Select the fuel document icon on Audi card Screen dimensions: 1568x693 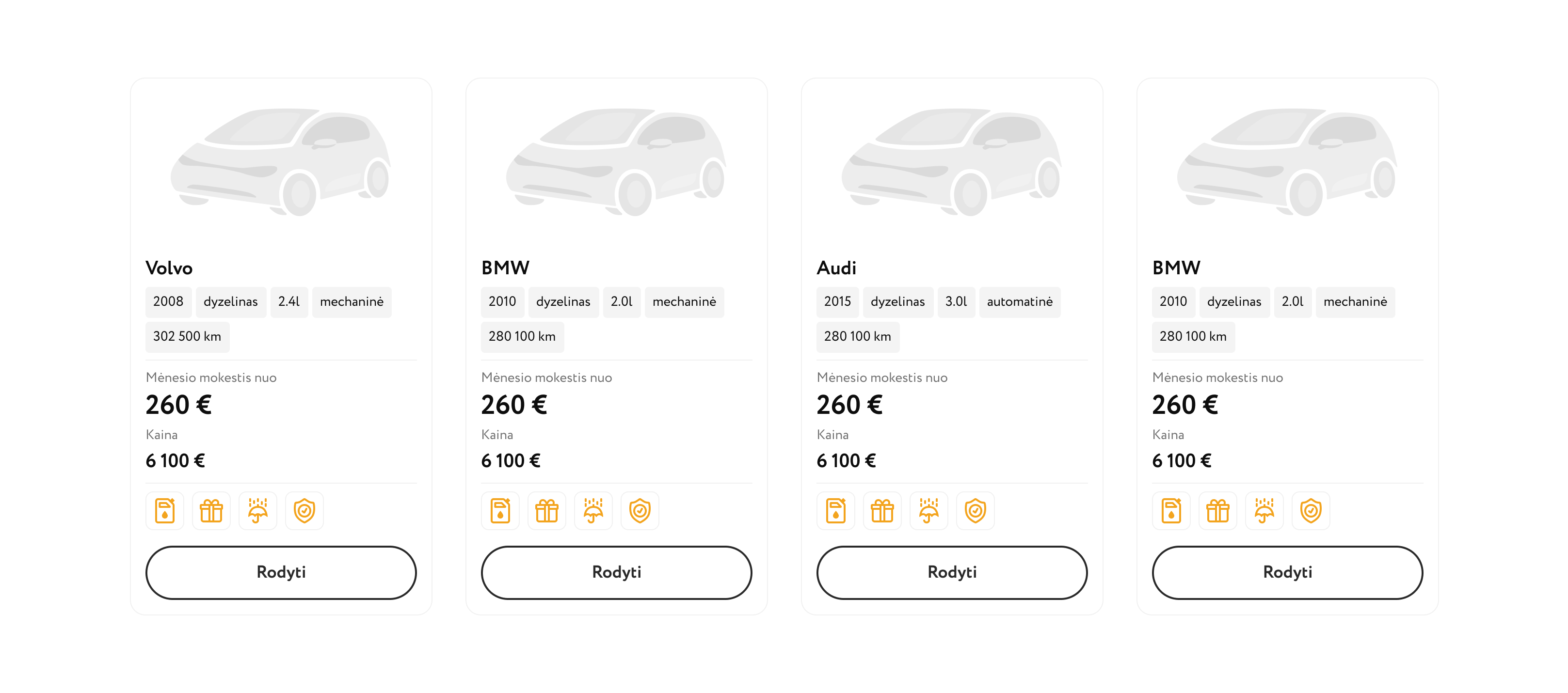[x=836, y=510]
